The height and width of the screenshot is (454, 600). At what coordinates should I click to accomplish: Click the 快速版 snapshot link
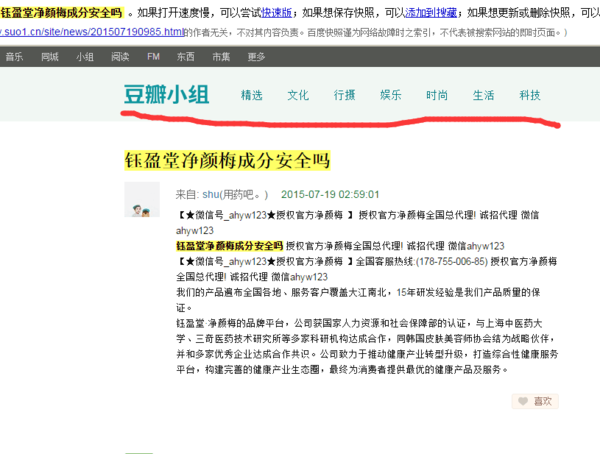click(x=276, y=13)
